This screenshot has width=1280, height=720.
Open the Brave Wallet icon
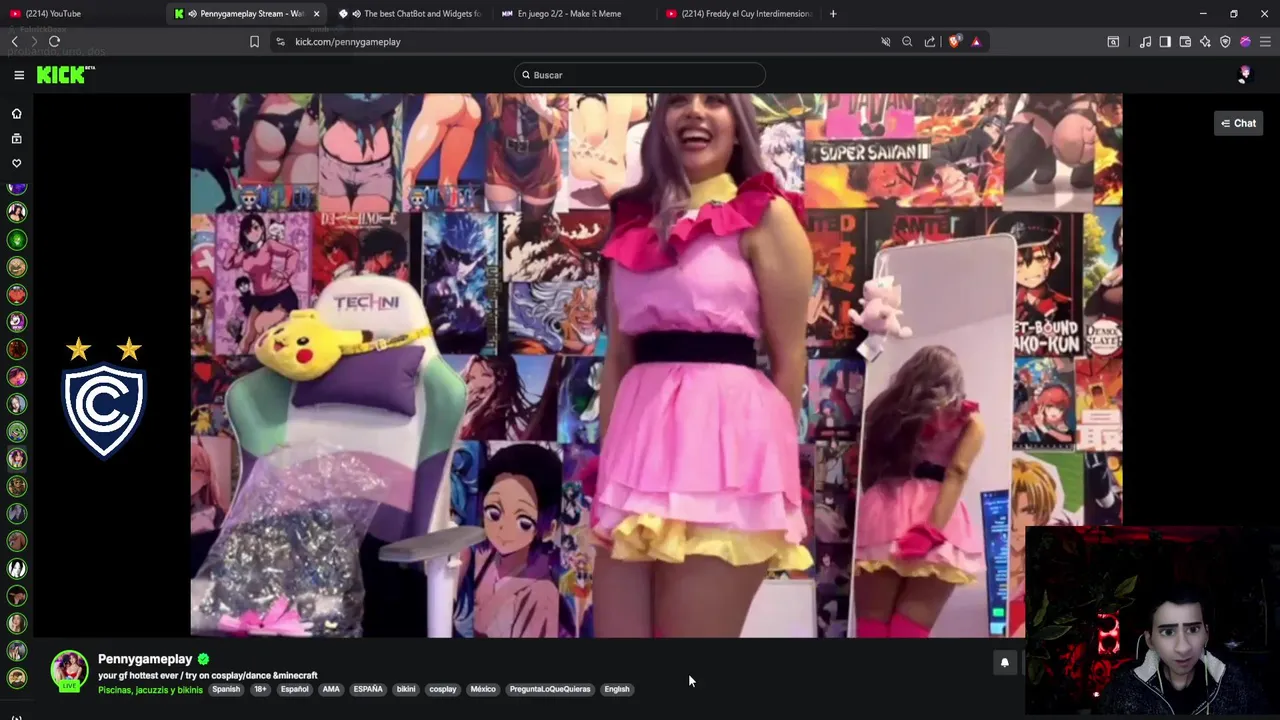tap(1185, 42)
